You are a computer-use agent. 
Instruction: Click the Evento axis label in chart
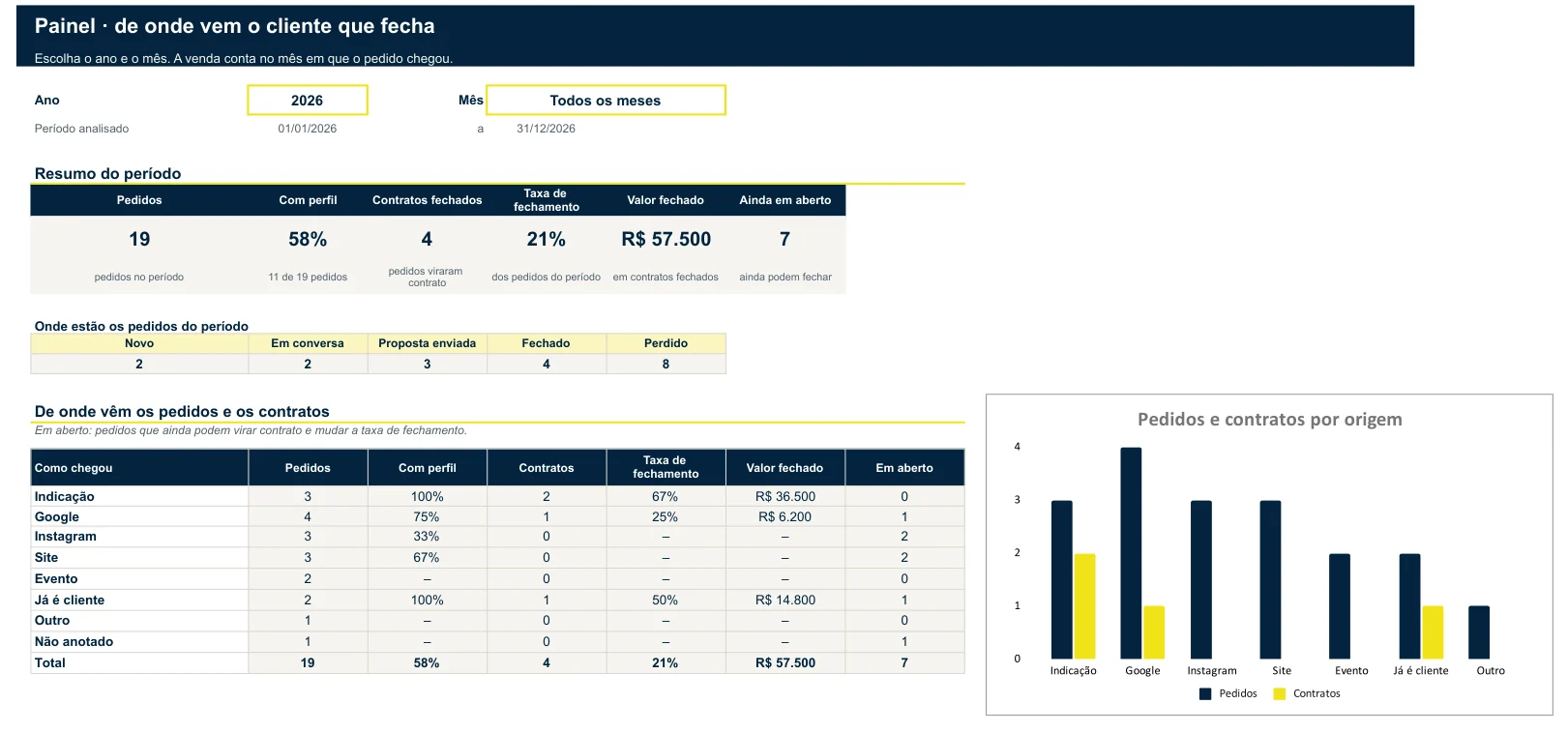pyautogui.click(x=1351, y=671)
